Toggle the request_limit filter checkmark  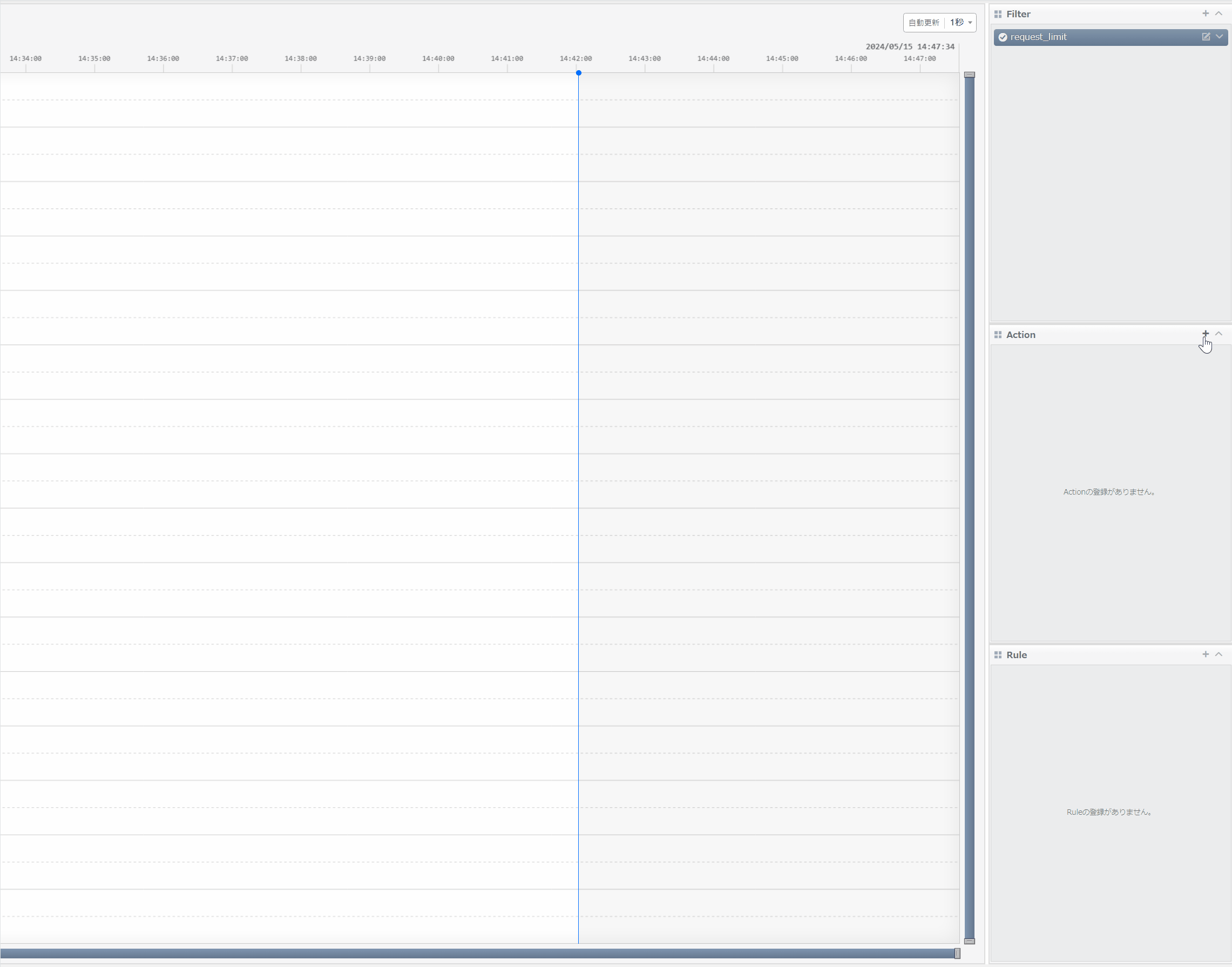click(1003, 37)
